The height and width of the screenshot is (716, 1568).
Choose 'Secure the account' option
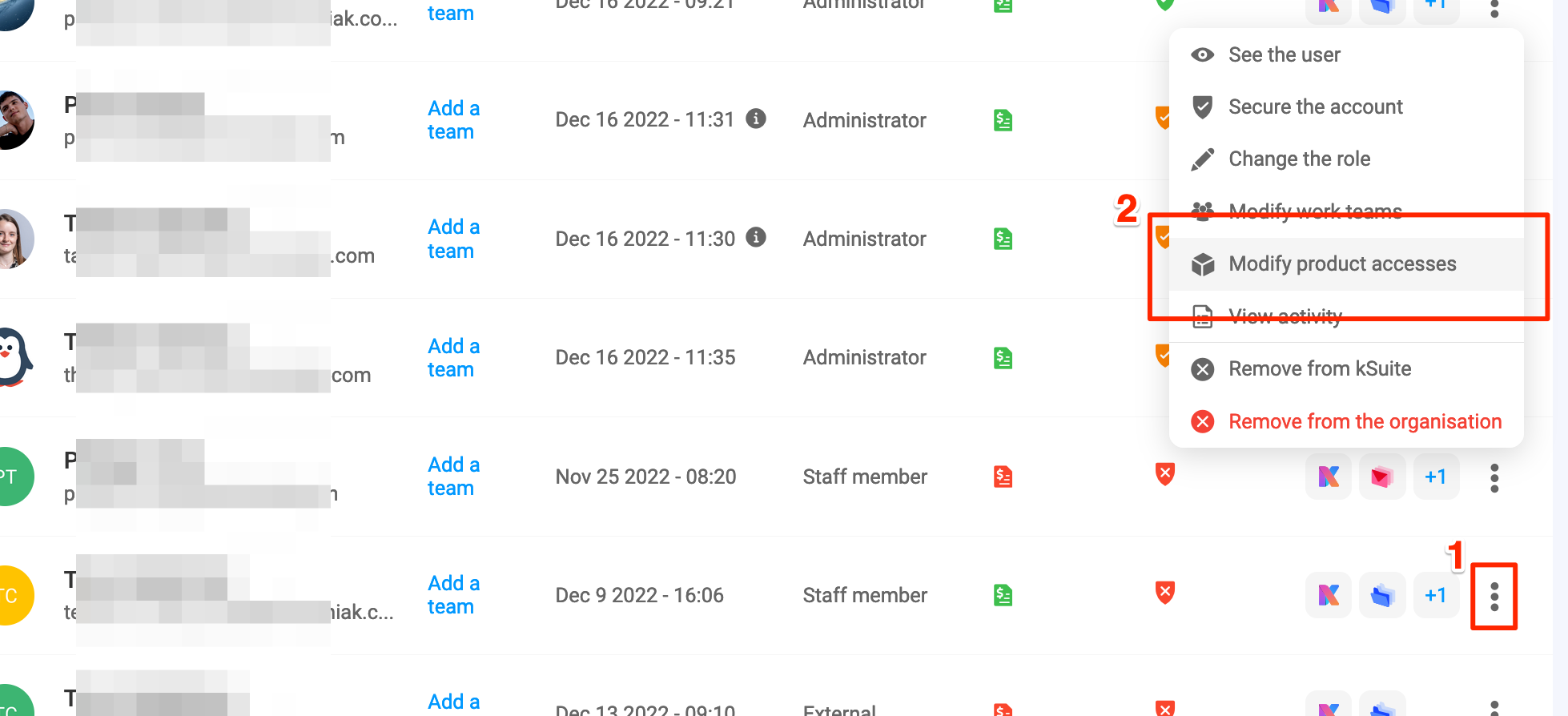click(1315, 107)
